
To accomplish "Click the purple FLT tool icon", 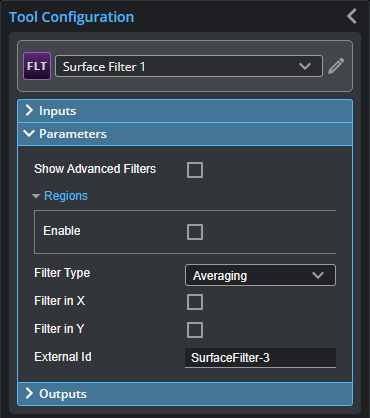I will pyautogui.click(x=37, y=66).
